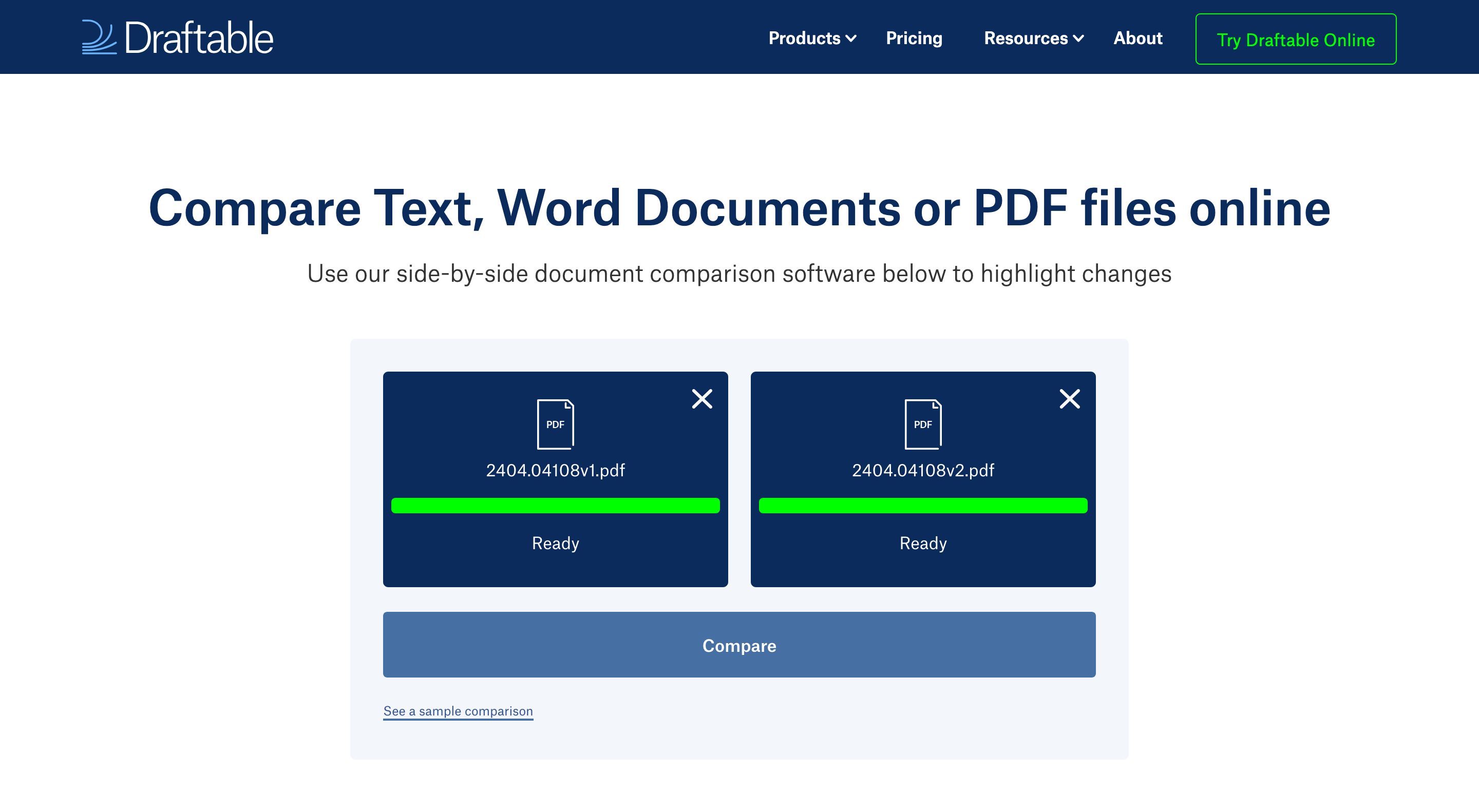
Task: Click the Draftable wordmark text
Action: [199, 38]
